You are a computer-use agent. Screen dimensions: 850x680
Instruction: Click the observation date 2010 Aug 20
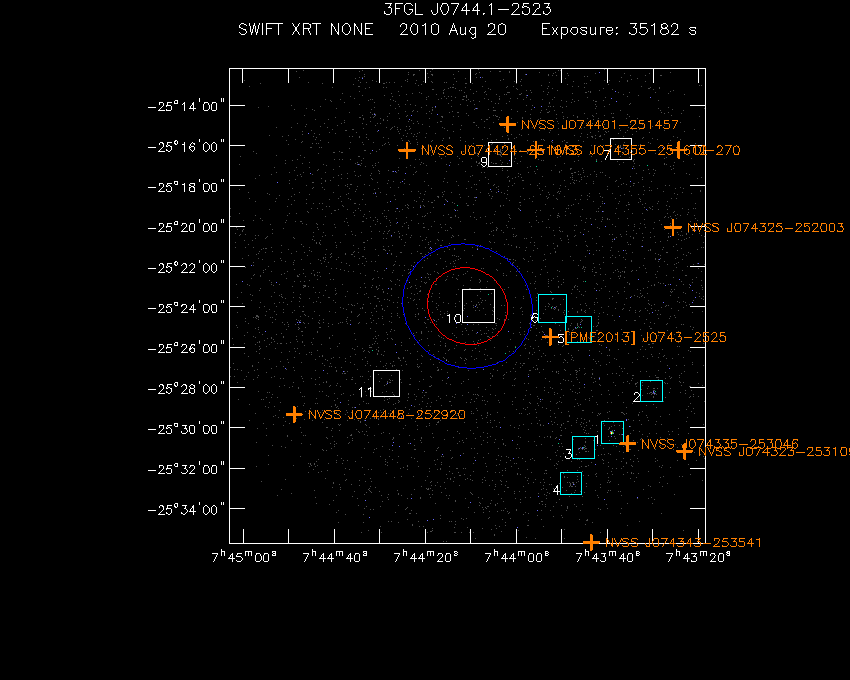click(453, 30)
